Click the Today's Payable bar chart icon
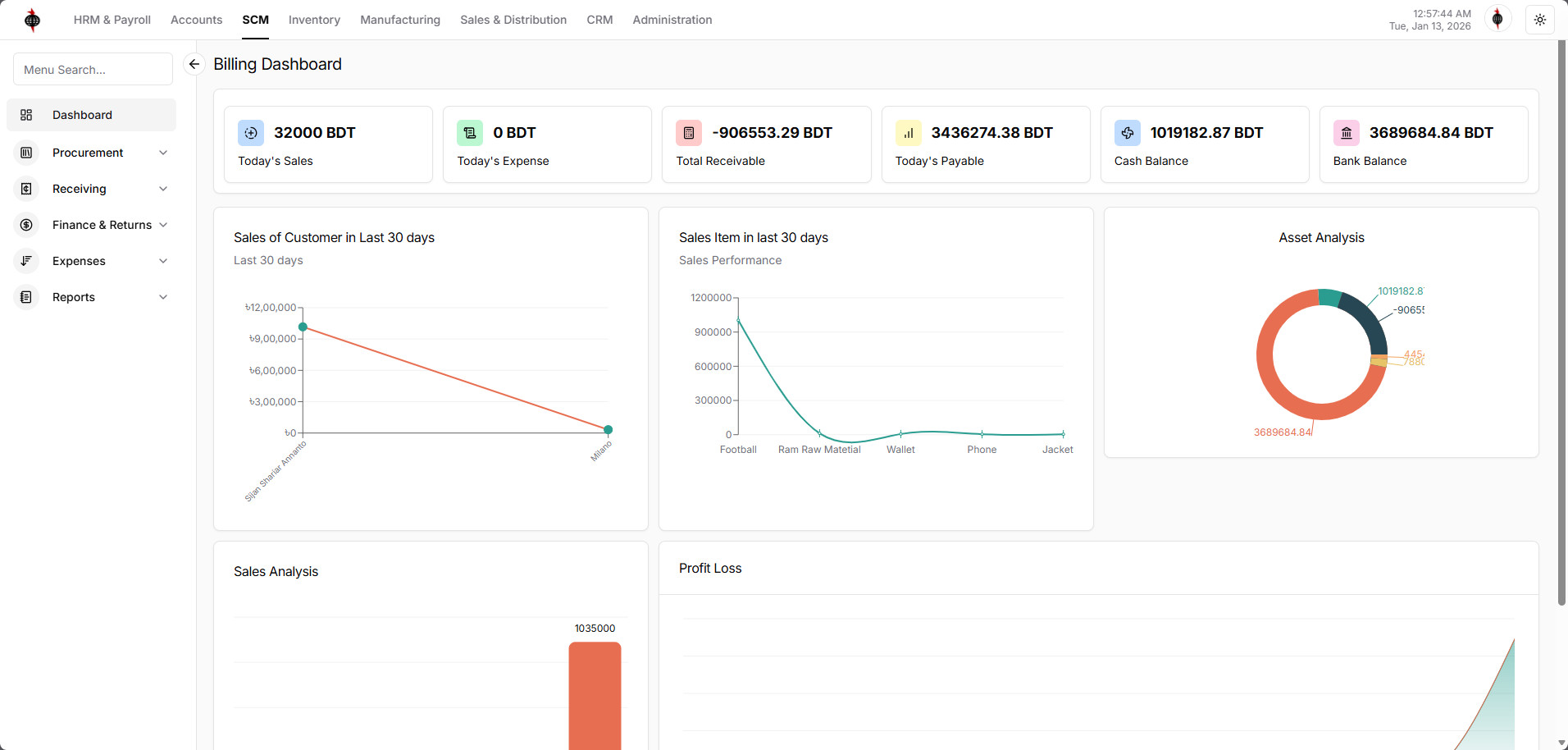 pyautogui.click(x=908, y=133)
